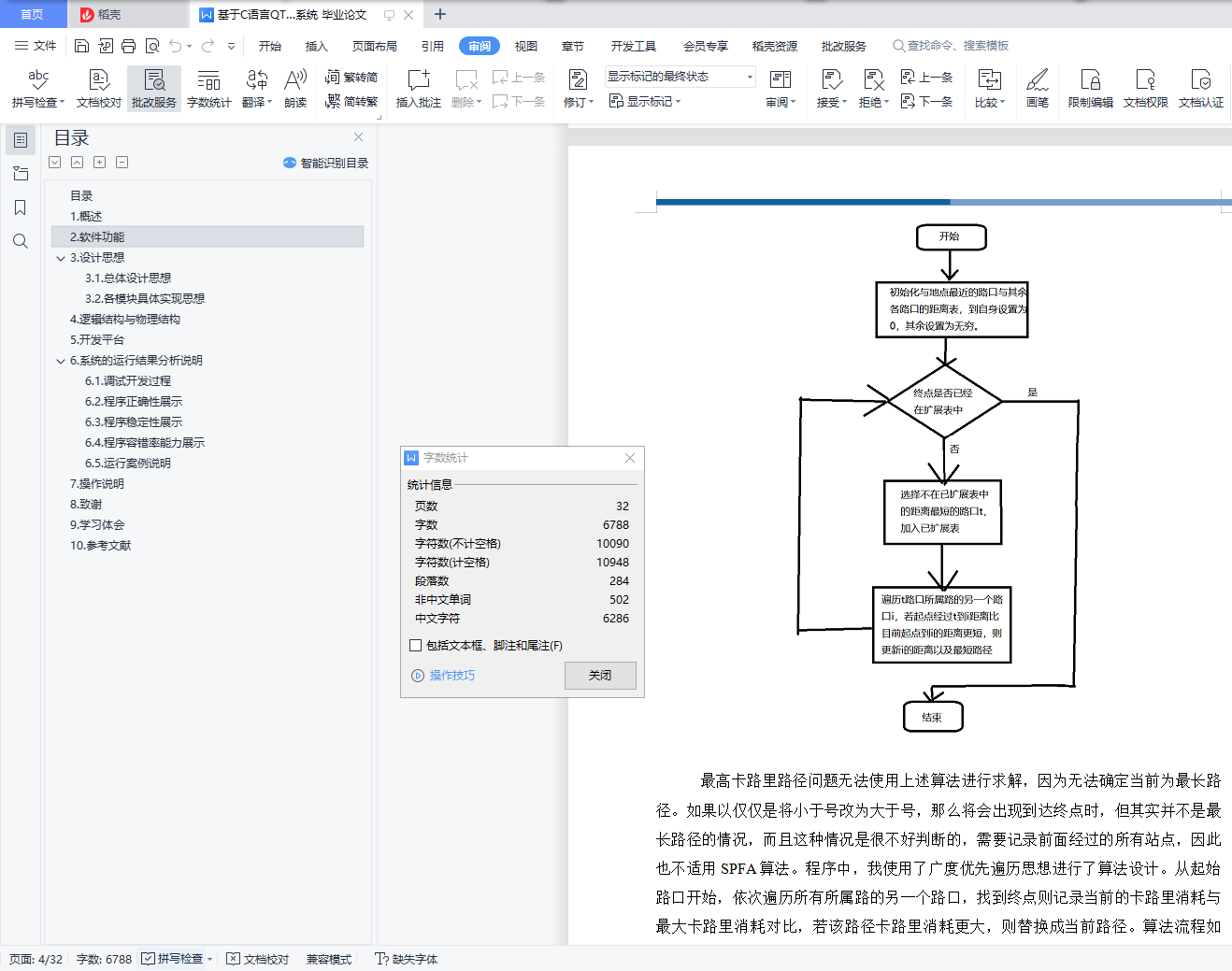This screenshot has height=971, width=1232.
Task: Collapse the 6.系统的运行结果分析说明 section
Action: 61,361
